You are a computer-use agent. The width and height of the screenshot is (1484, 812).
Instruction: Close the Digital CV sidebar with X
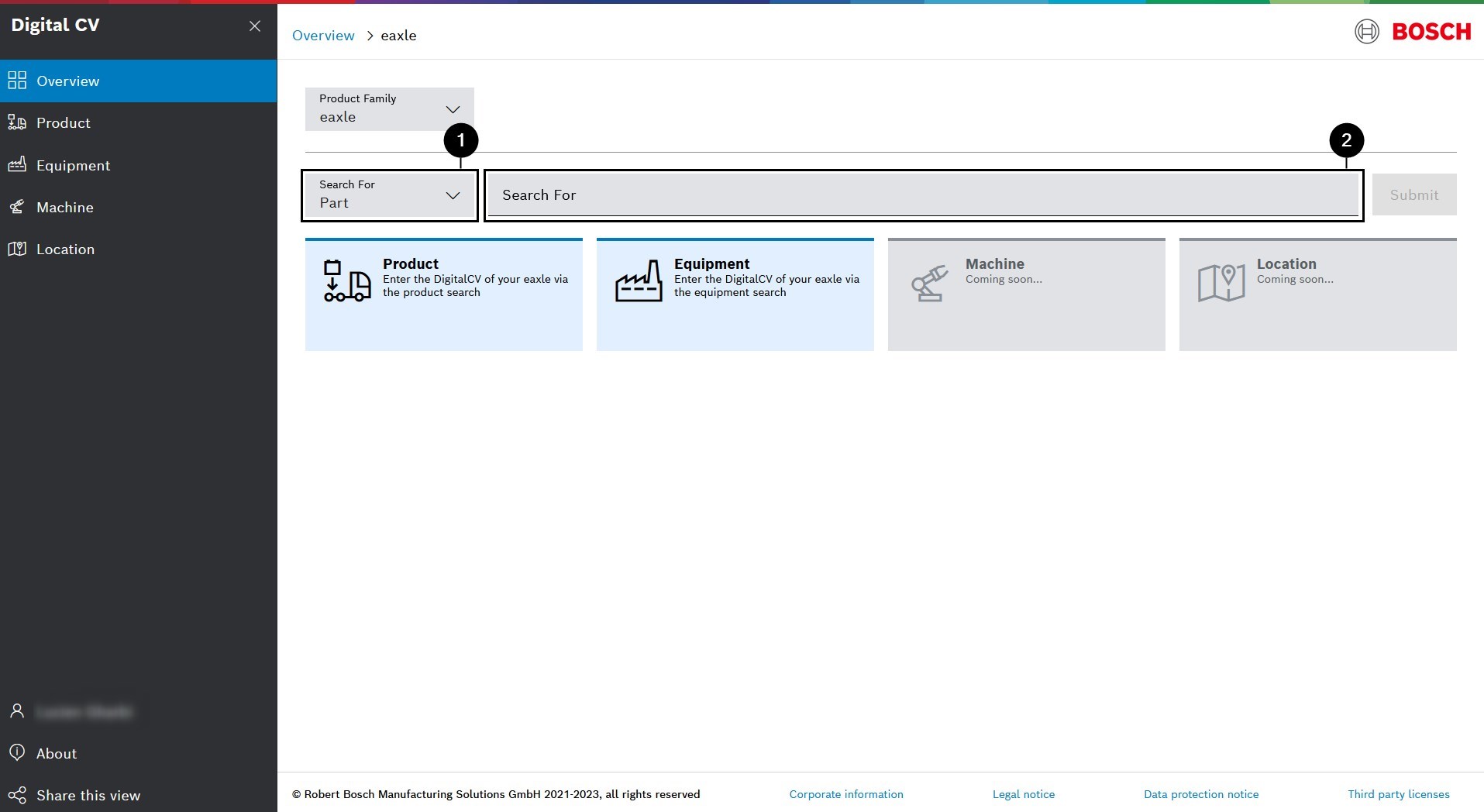pos(254,26)
